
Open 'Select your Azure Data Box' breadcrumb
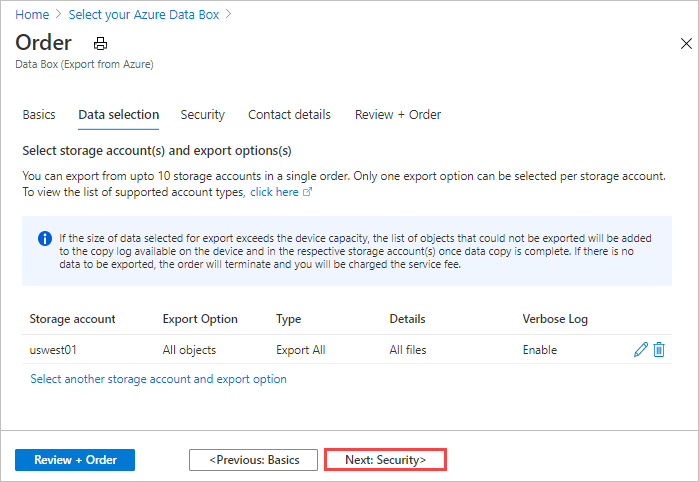pyautogui.click(x=146, y=15)
